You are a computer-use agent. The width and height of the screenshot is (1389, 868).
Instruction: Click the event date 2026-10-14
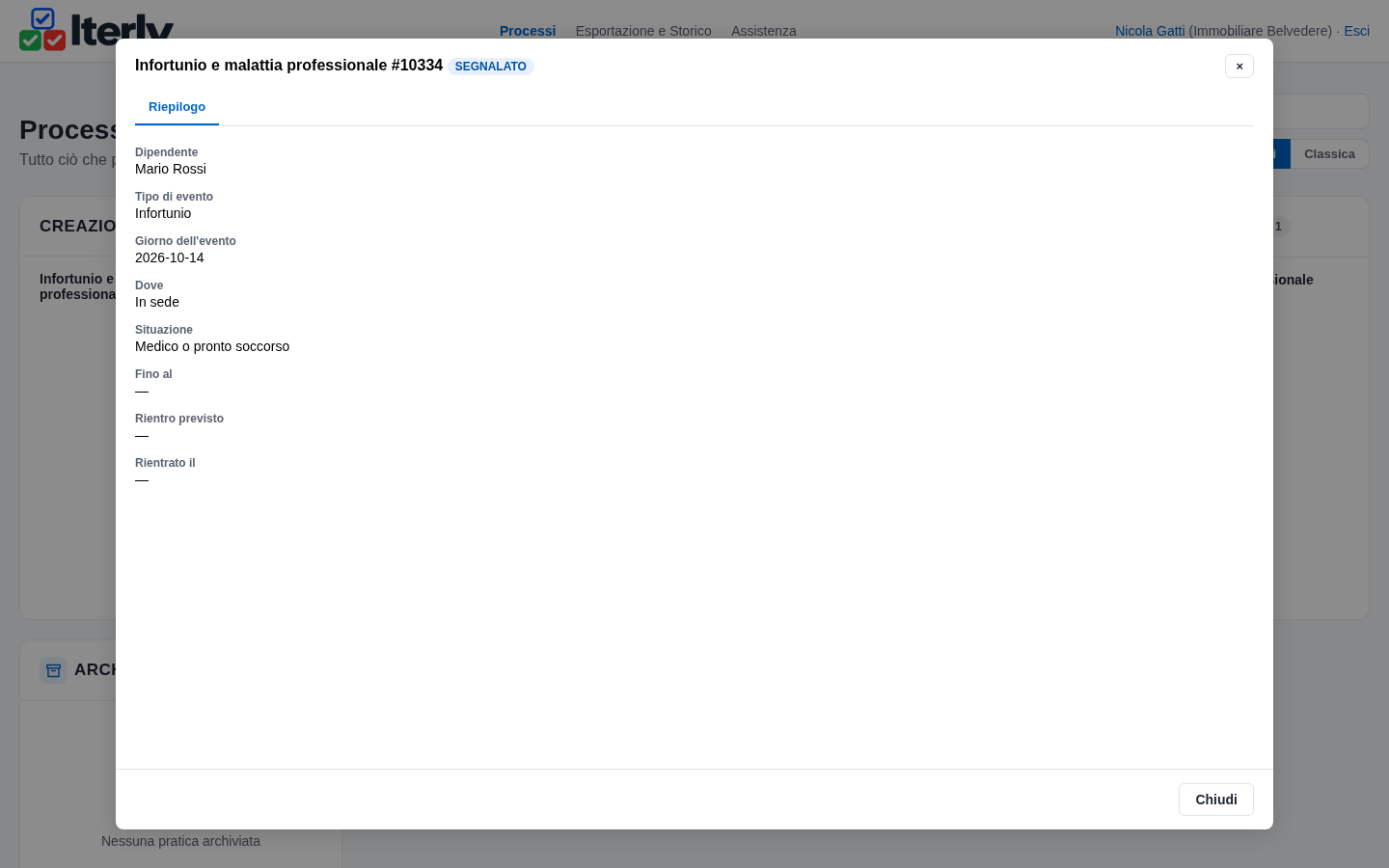[x=170, y=258]
